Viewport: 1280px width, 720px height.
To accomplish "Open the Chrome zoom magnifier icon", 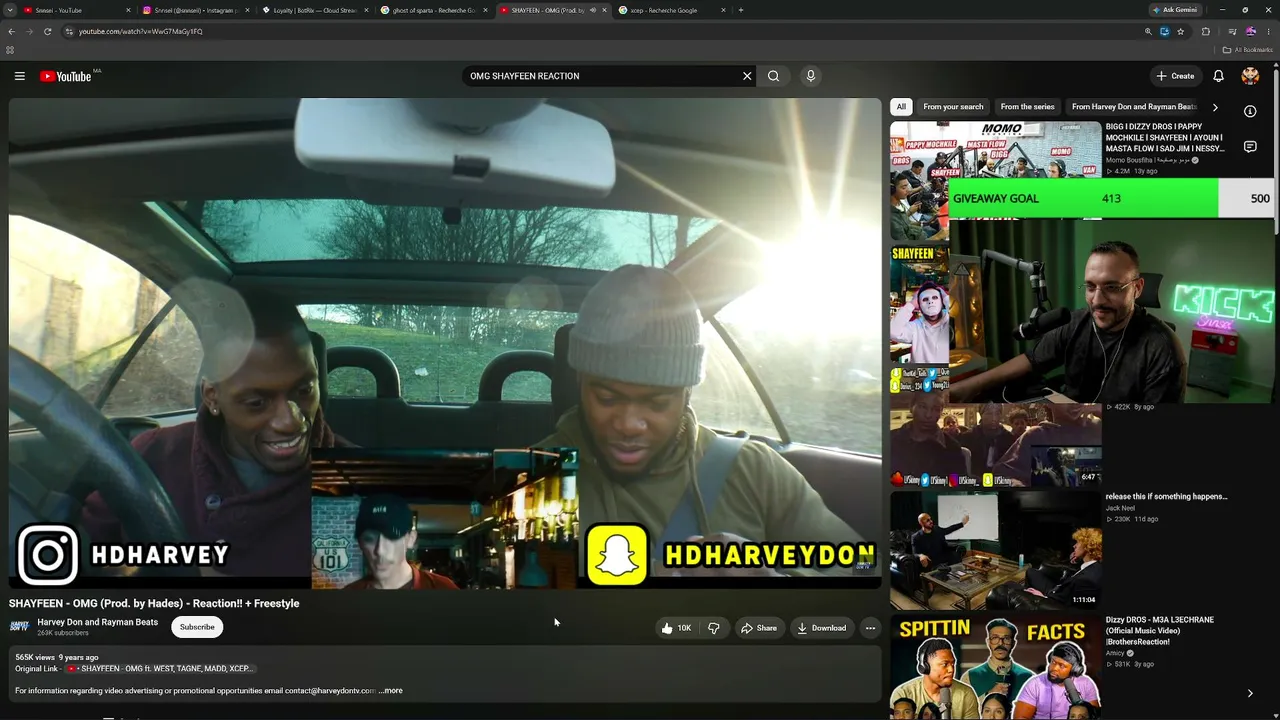I will pyautogui.click(x=1148, y=31).
